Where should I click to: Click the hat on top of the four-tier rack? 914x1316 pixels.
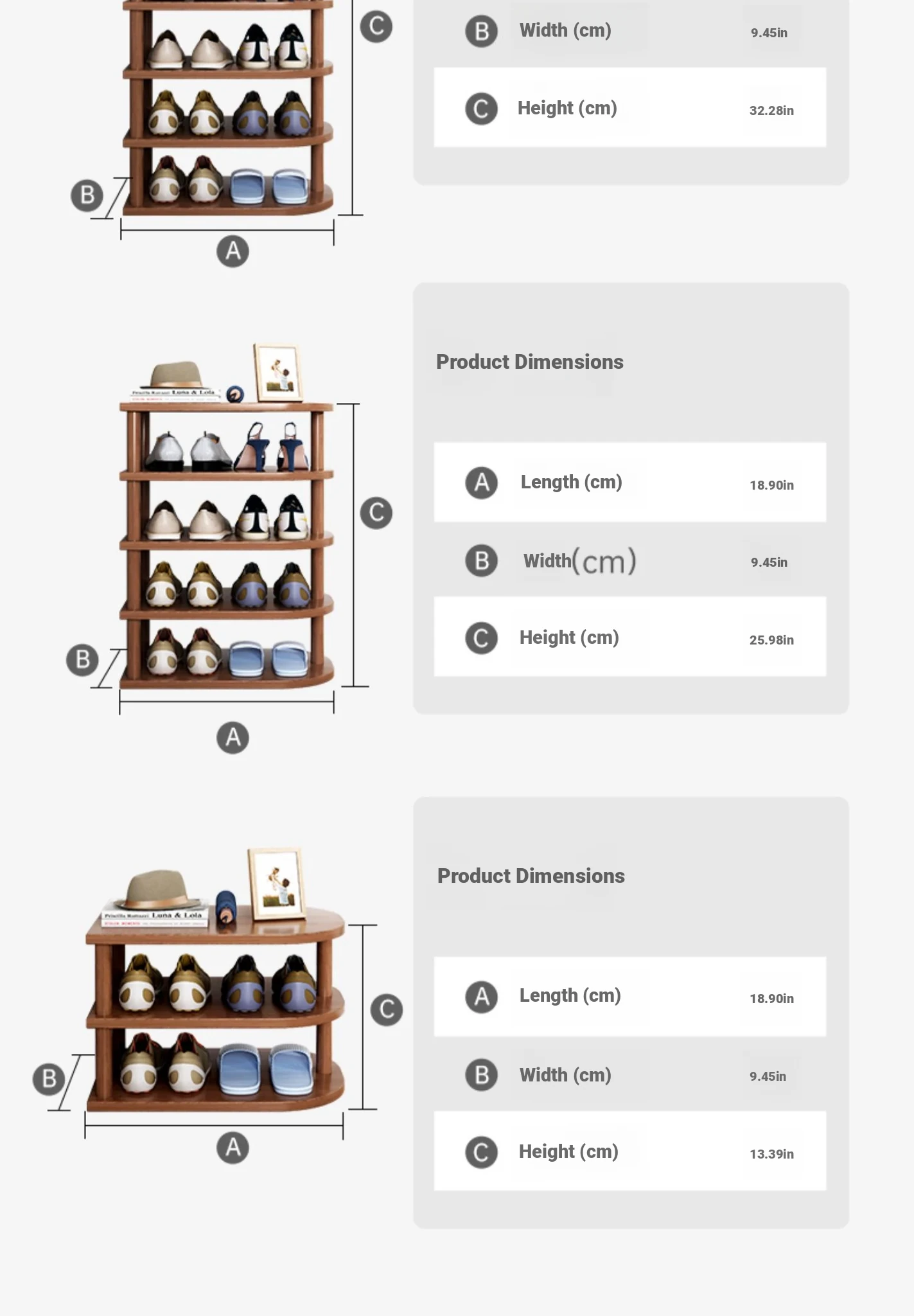pyautogui.click(x=176, y=375)
